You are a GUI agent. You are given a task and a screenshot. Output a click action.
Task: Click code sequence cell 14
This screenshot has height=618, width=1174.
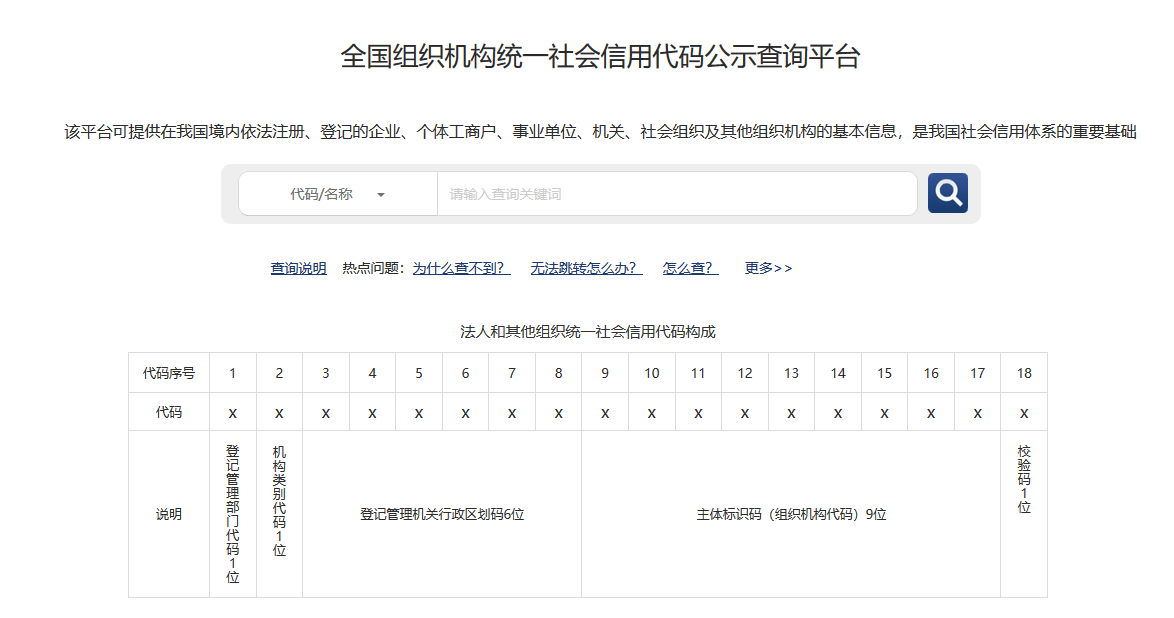[x=838, y=373]
